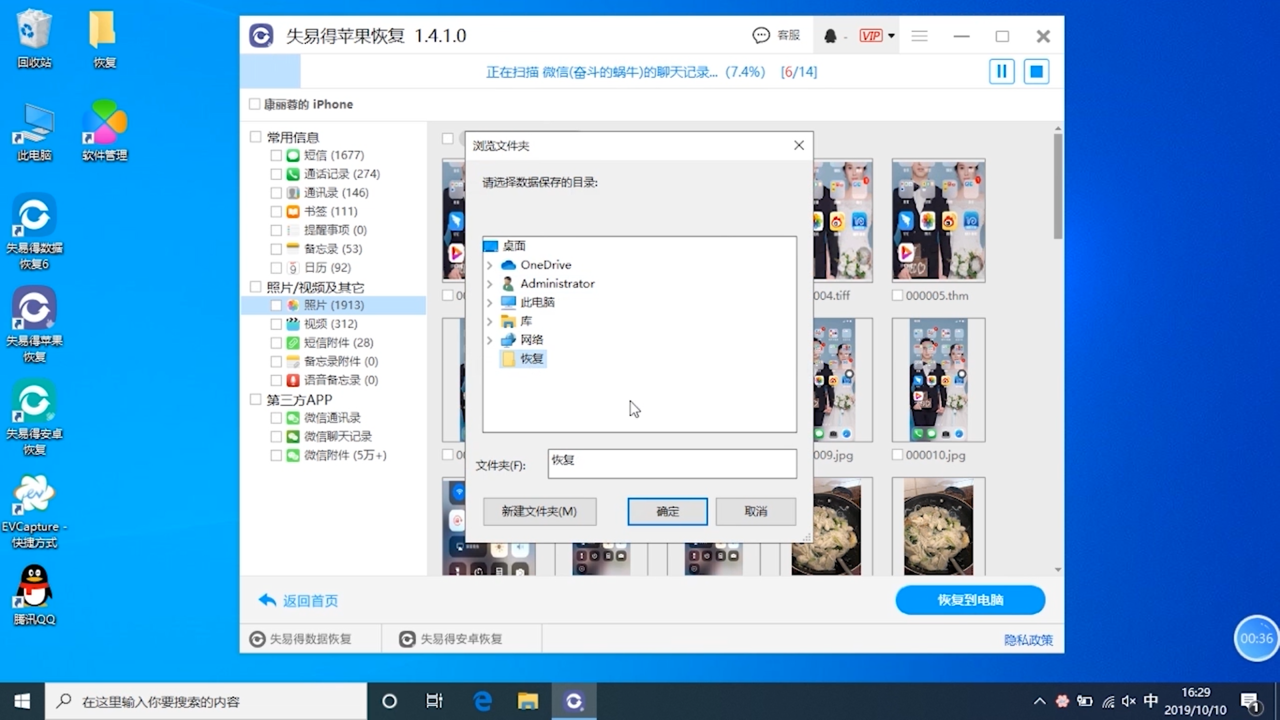1280x720 pixels.
Task: Select the 000005.thm thumbnail
Action: pos(938,222)
